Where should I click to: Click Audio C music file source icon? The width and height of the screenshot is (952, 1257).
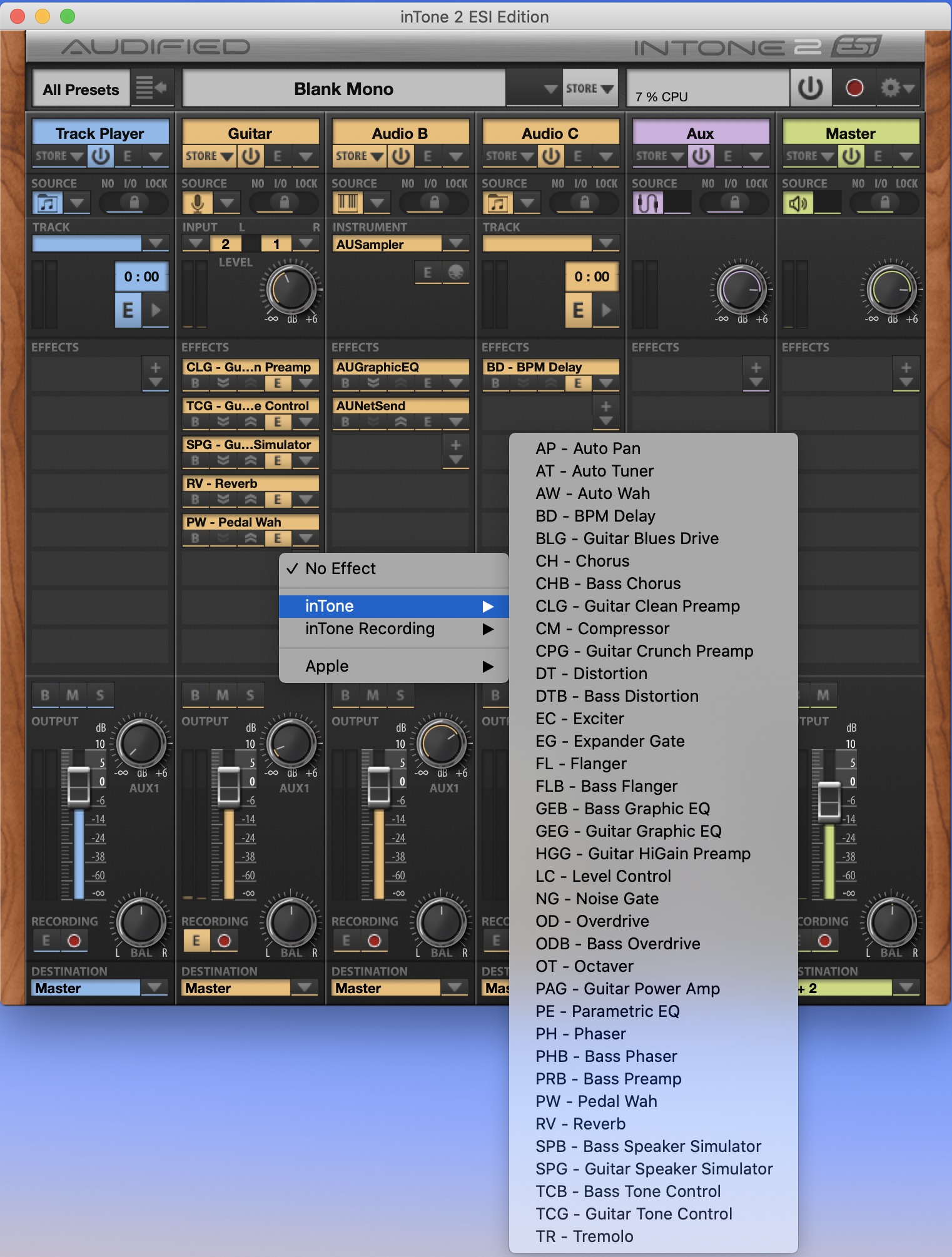(x=498, y=203)
